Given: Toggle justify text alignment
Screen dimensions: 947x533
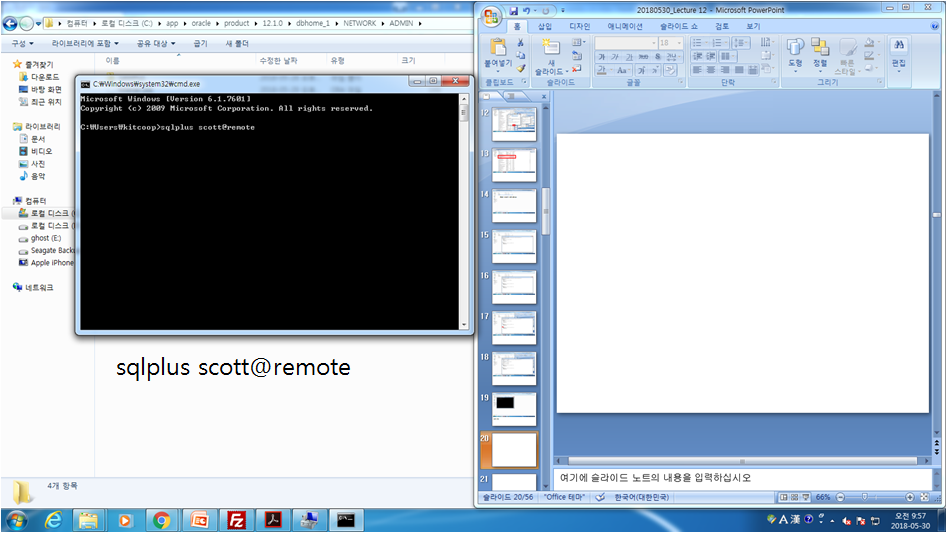Looking at the screenshot, I should 739,70.
